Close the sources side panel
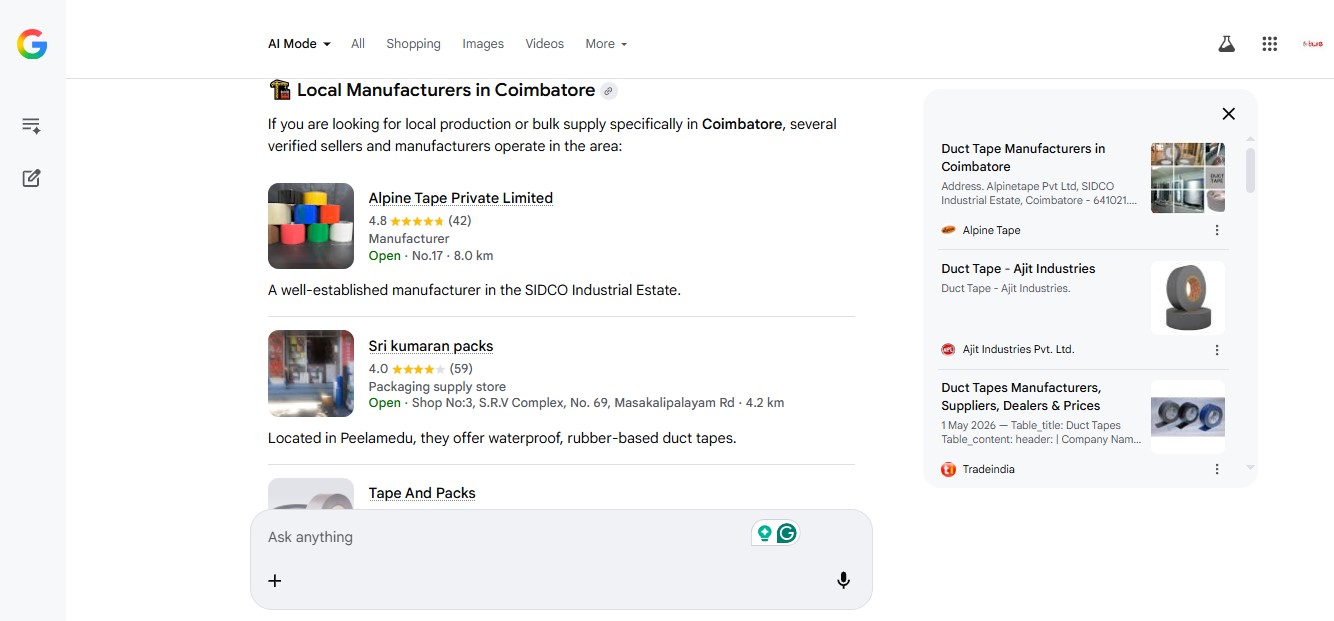The image size is (1334, 621). click(1229, 114)
